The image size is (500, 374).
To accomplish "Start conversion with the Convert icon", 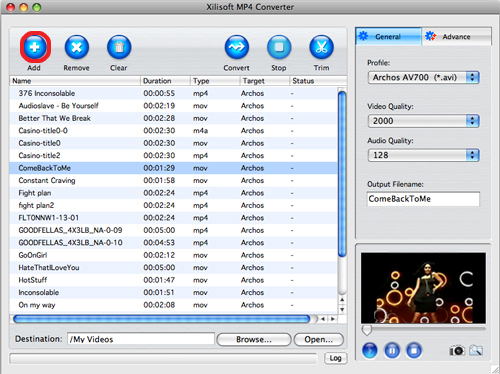I will pos(237,47).
